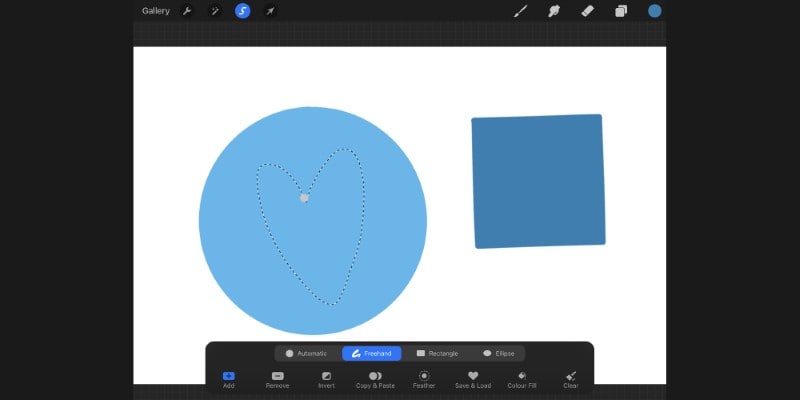800x400 pixels.
Task: Choose Freehand selection mode
Action: point(371,354)
